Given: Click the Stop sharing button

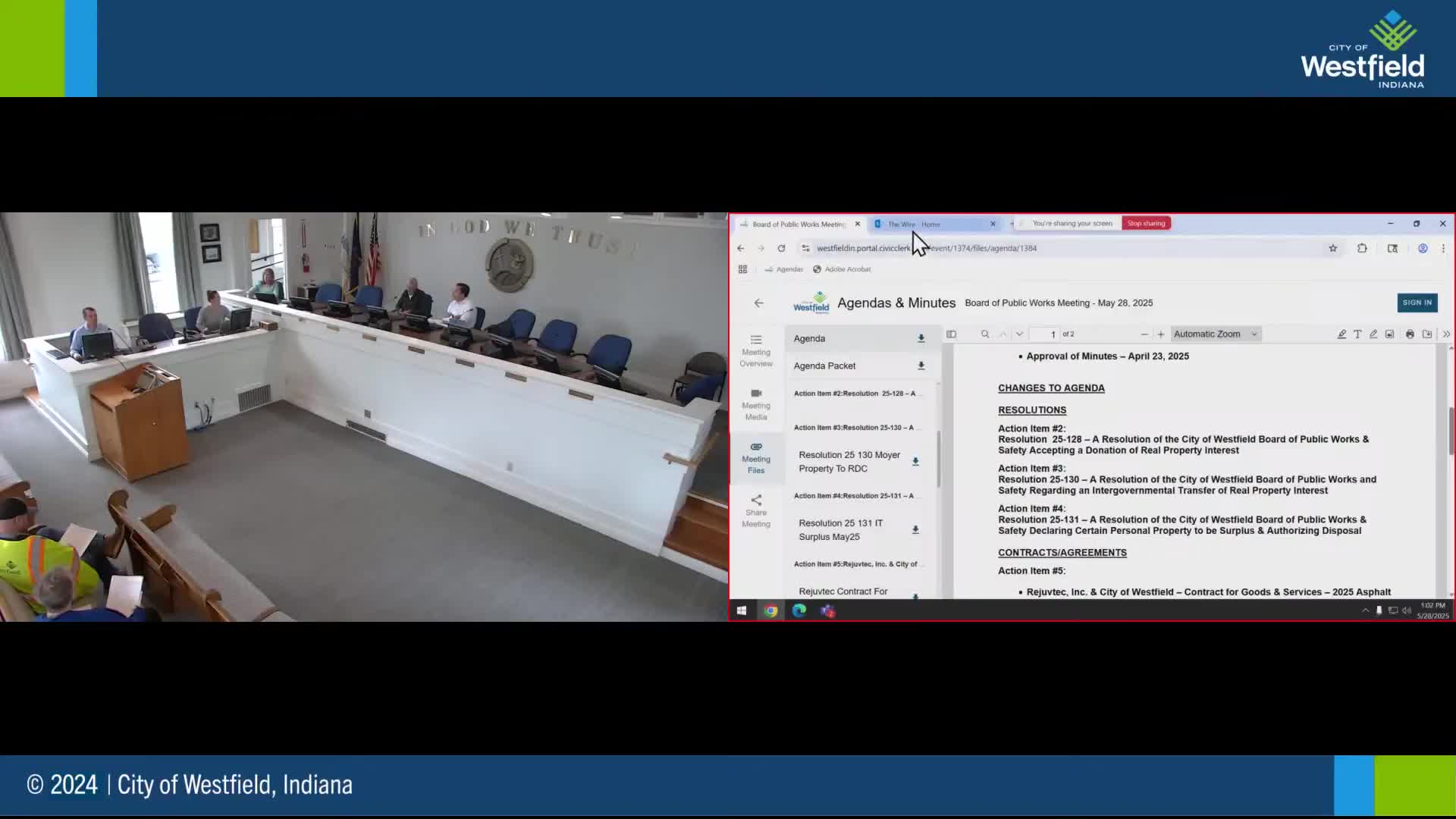Looking at the screenshot, I should point(1145,224).
